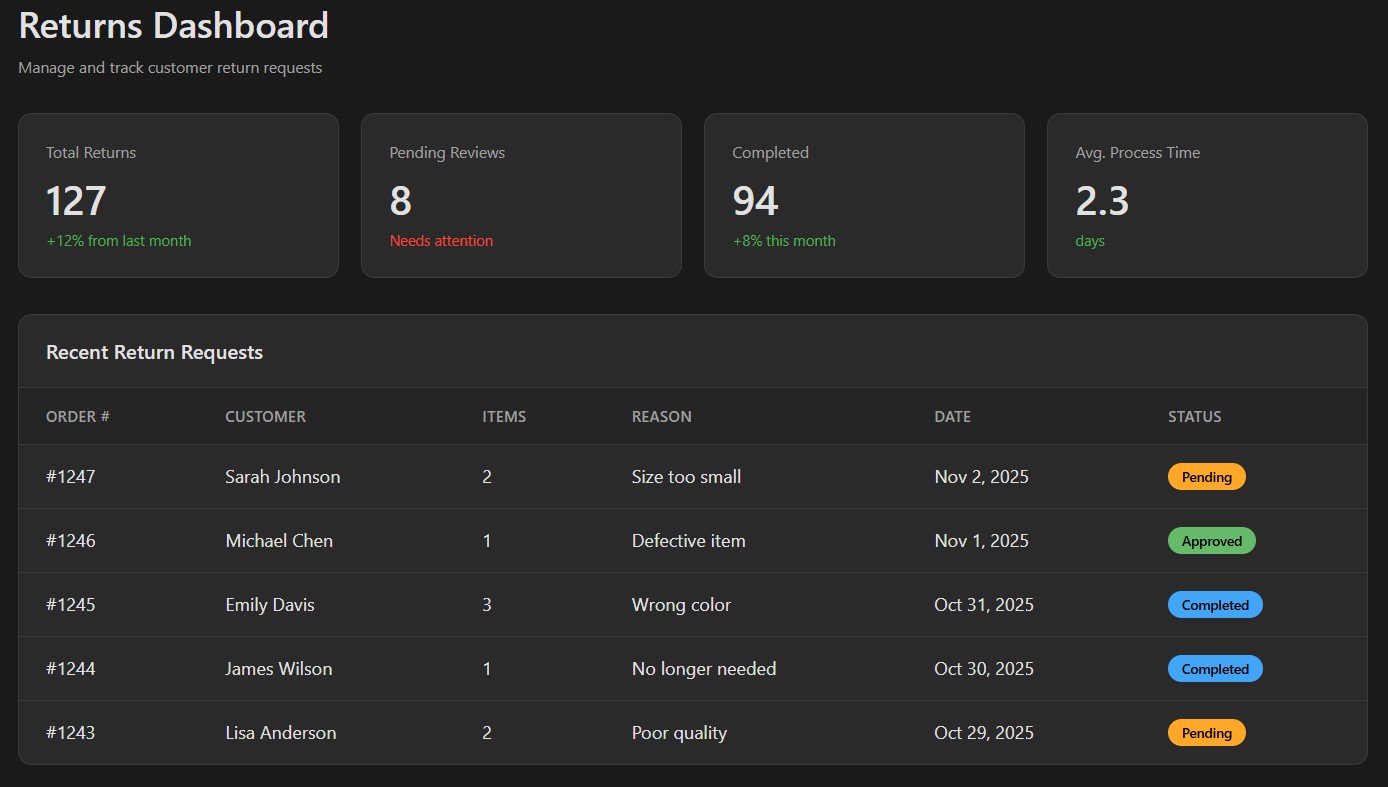This screenshot has width=1388, height=787.
Task: Click the Pending Reviews card showing 8
Action: (x=521, y=195)
